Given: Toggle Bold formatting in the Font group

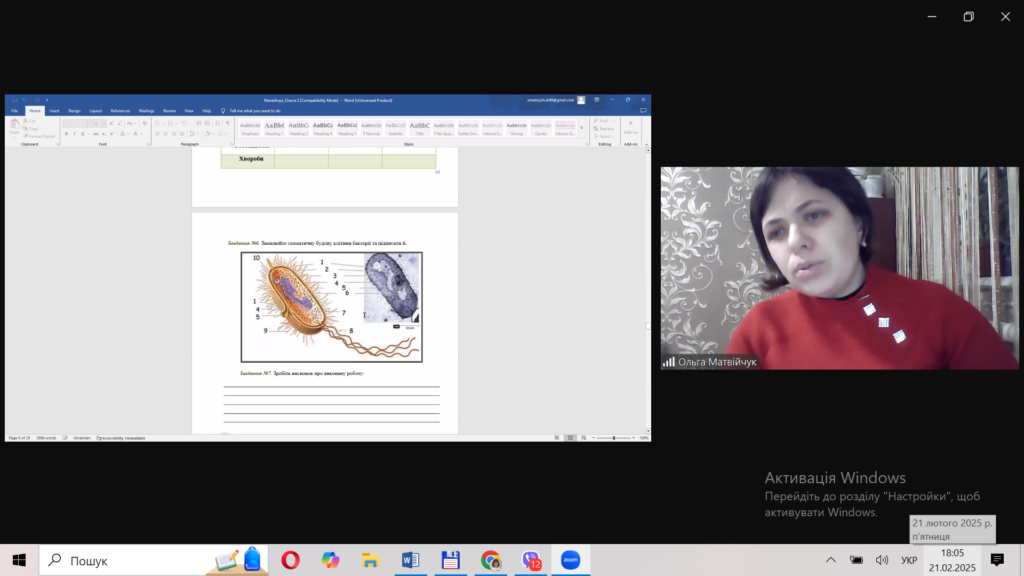Looking at the screenshot, I should click(67, 134).
